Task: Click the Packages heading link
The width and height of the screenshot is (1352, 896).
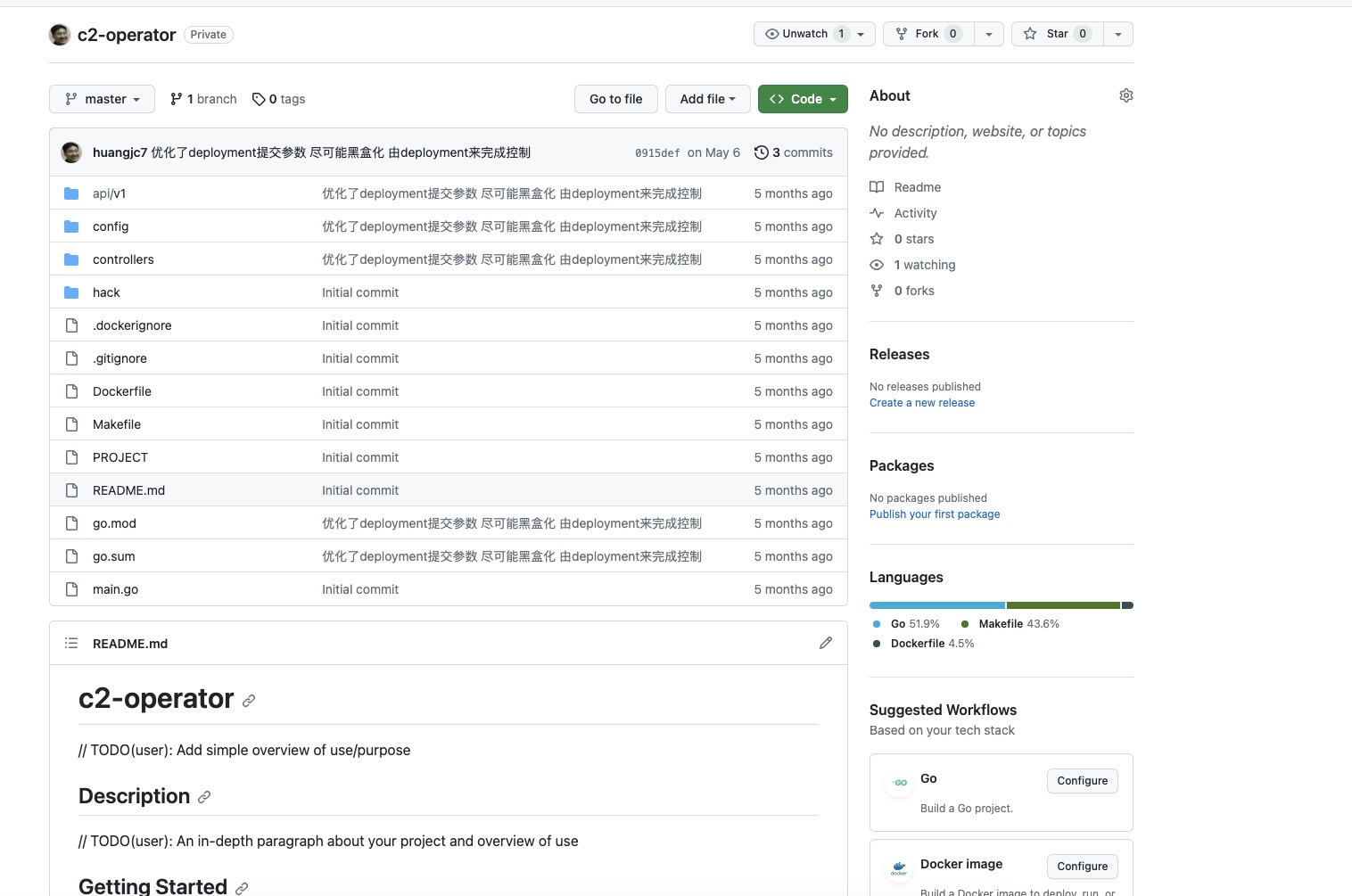Action: click(902, 465)
